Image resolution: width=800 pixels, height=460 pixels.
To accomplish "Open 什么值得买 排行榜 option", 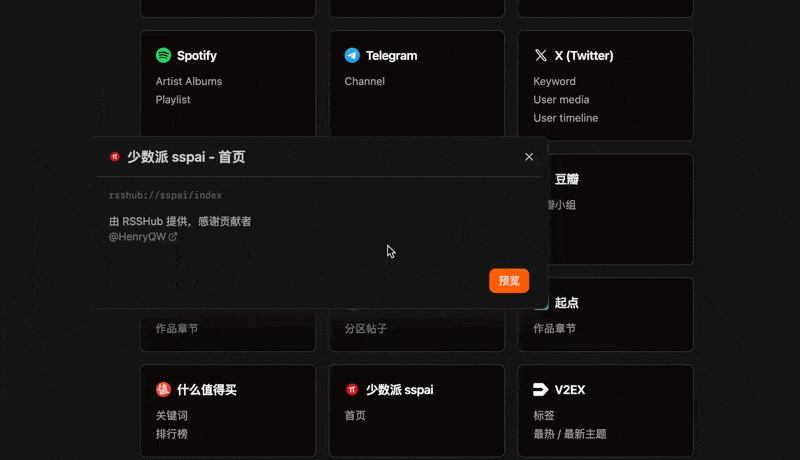I will point(172,434).
